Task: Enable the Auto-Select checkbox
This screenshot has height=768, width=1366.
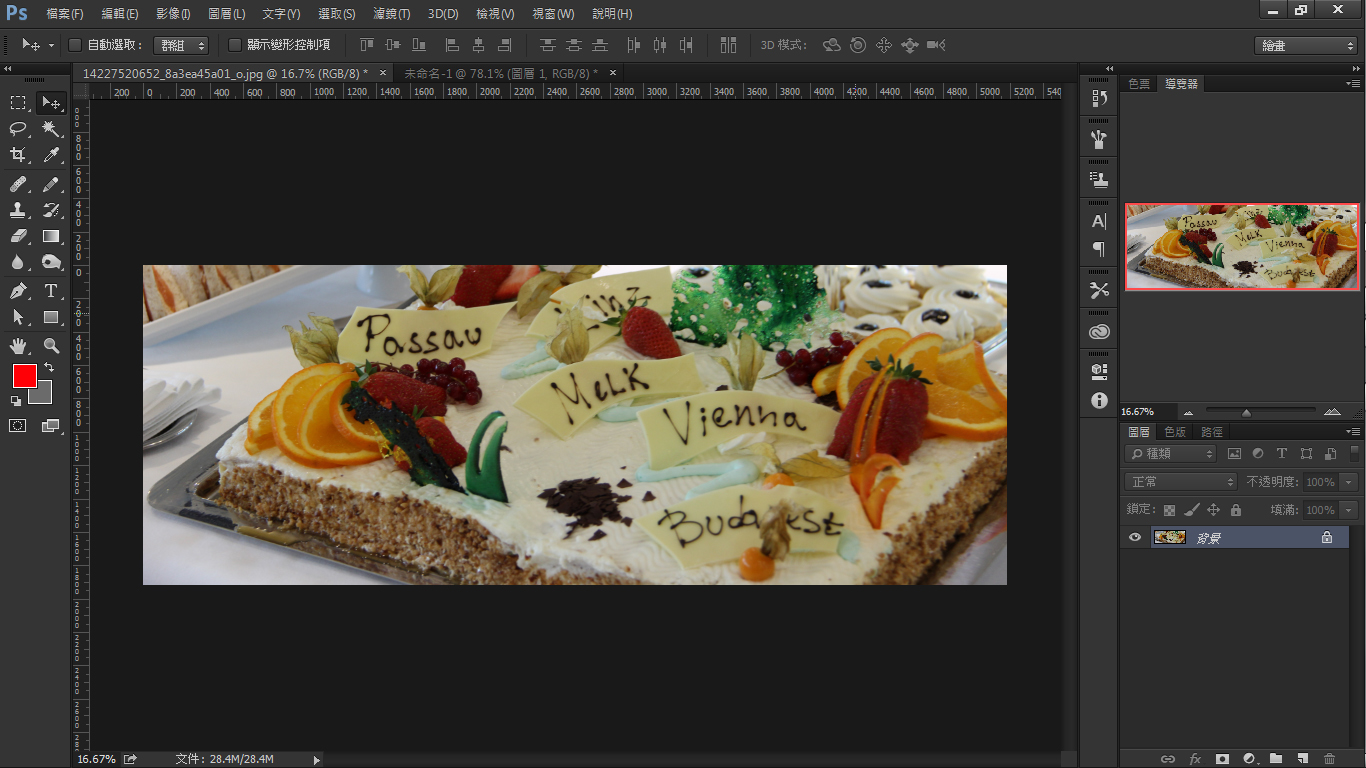Action: click(74, 45)
